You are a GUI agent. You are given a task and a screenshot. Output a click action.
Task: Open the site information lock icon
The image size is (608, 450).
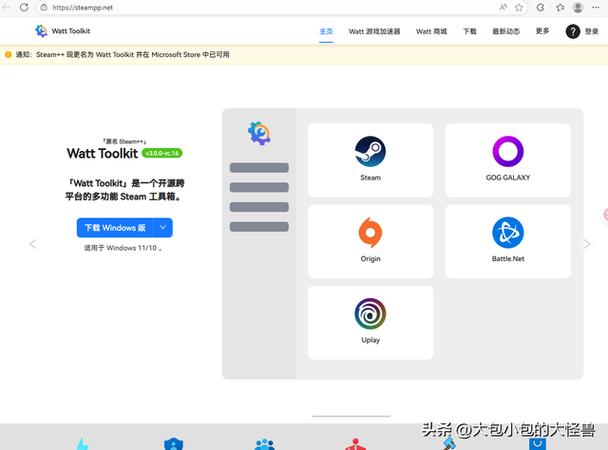click(44, 7)
